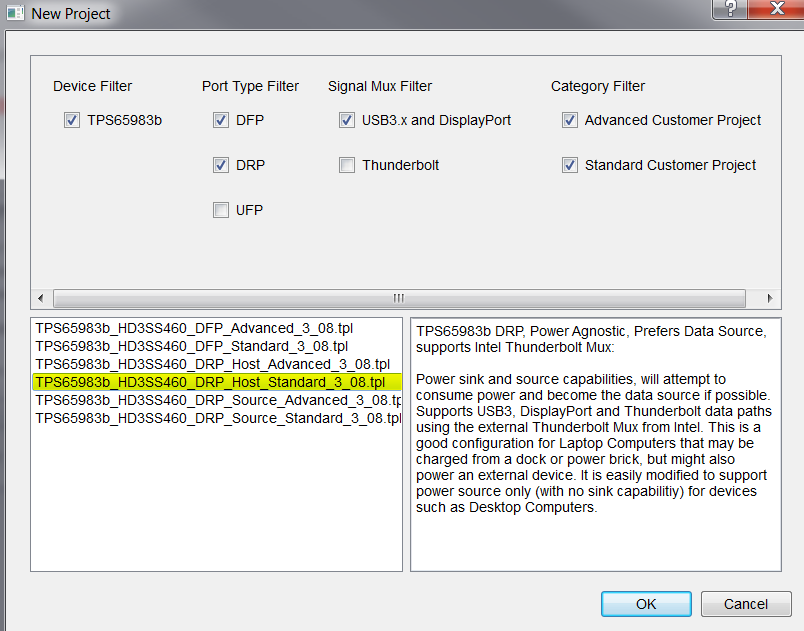804x631 pixels.
Task: Toggle Advanced Customer Project checkbox
Action: tap(570, 120)
